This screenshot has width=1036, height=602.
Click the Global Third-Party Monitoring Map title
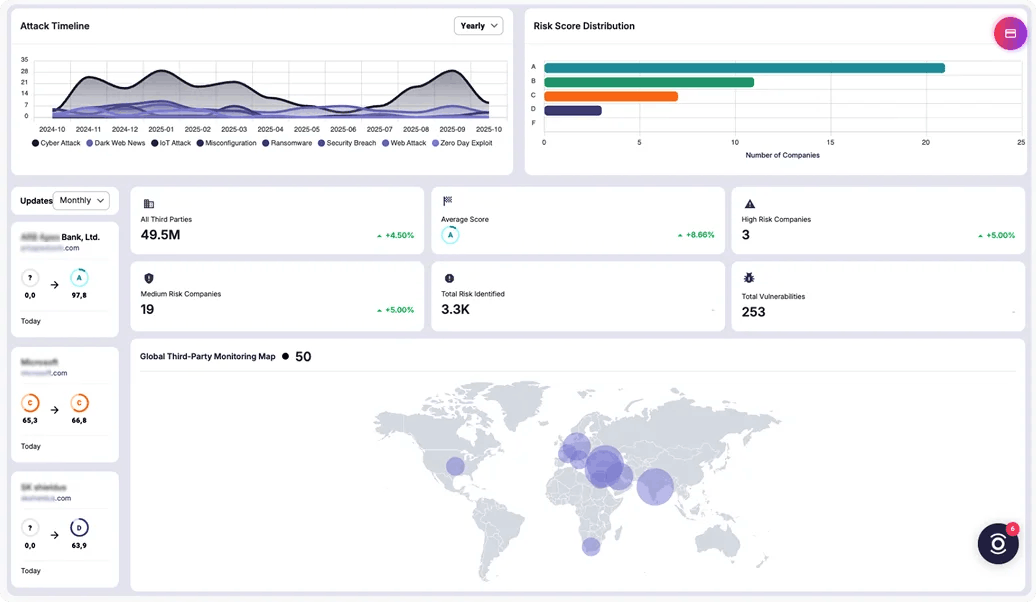207,356
